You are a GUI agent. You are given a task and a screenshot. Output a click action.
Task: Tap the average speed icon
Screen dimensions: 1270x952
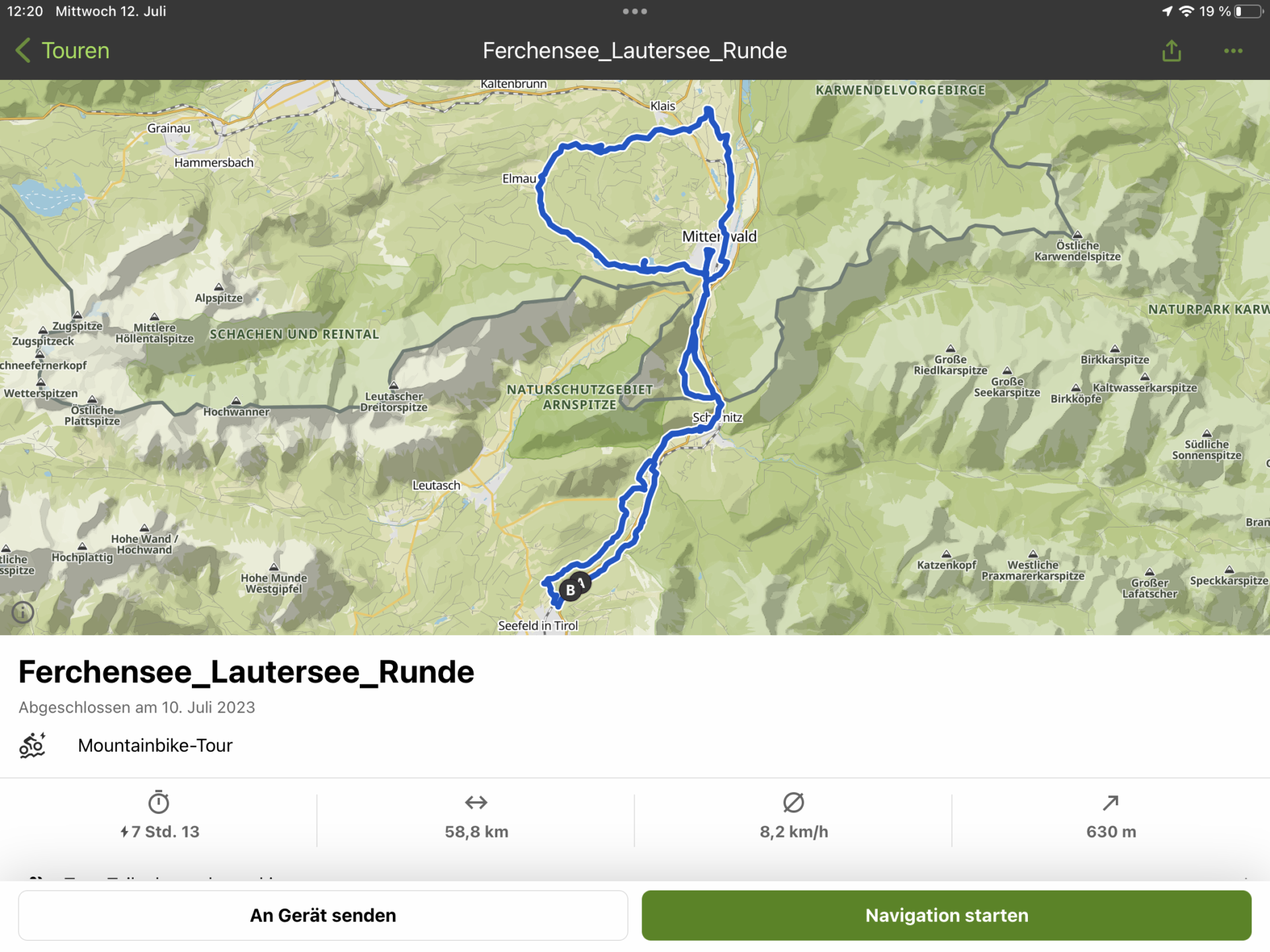coord(794,803)
